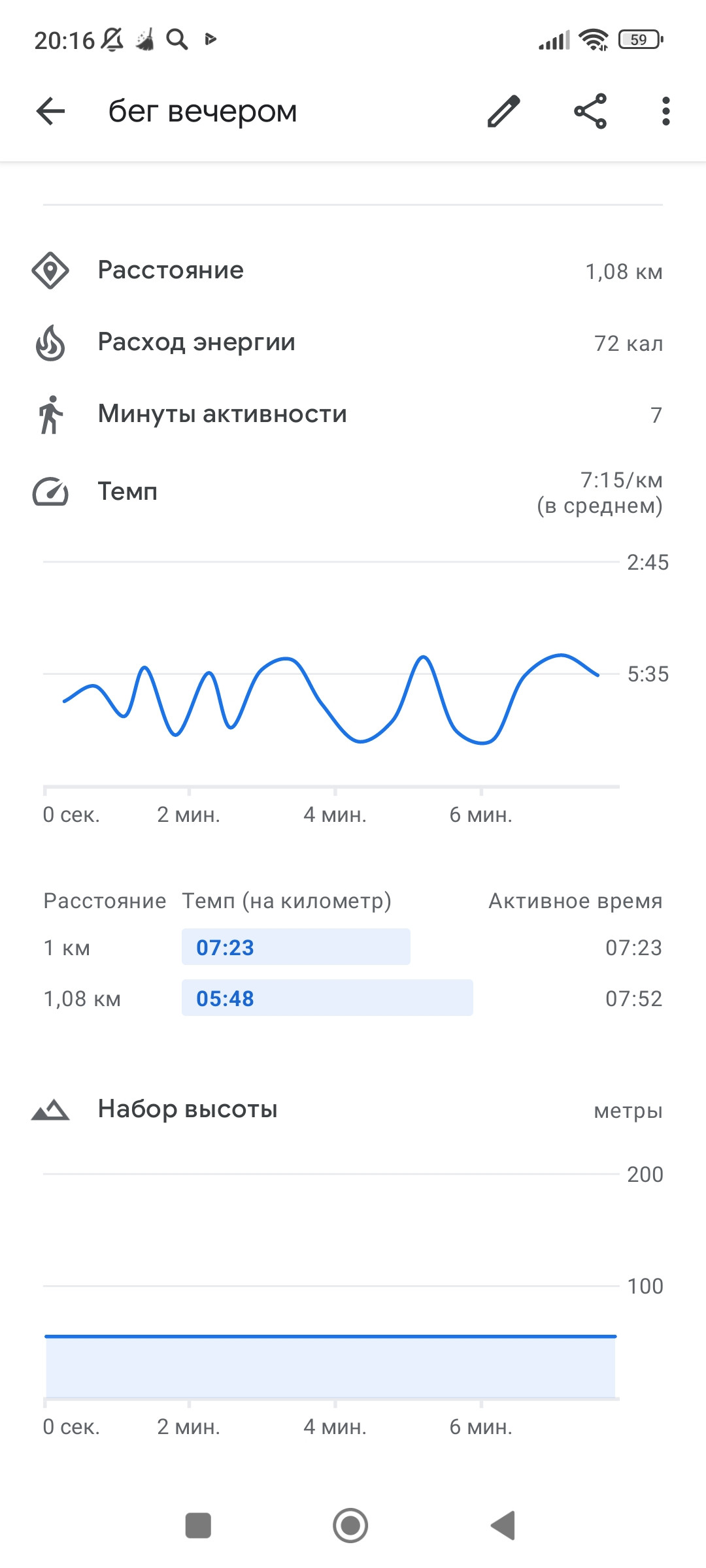Image resolution: width=706 pixels, height=1568 pixels.
Task: Tap the distance location-pin icon
Action: coord(50,270)
